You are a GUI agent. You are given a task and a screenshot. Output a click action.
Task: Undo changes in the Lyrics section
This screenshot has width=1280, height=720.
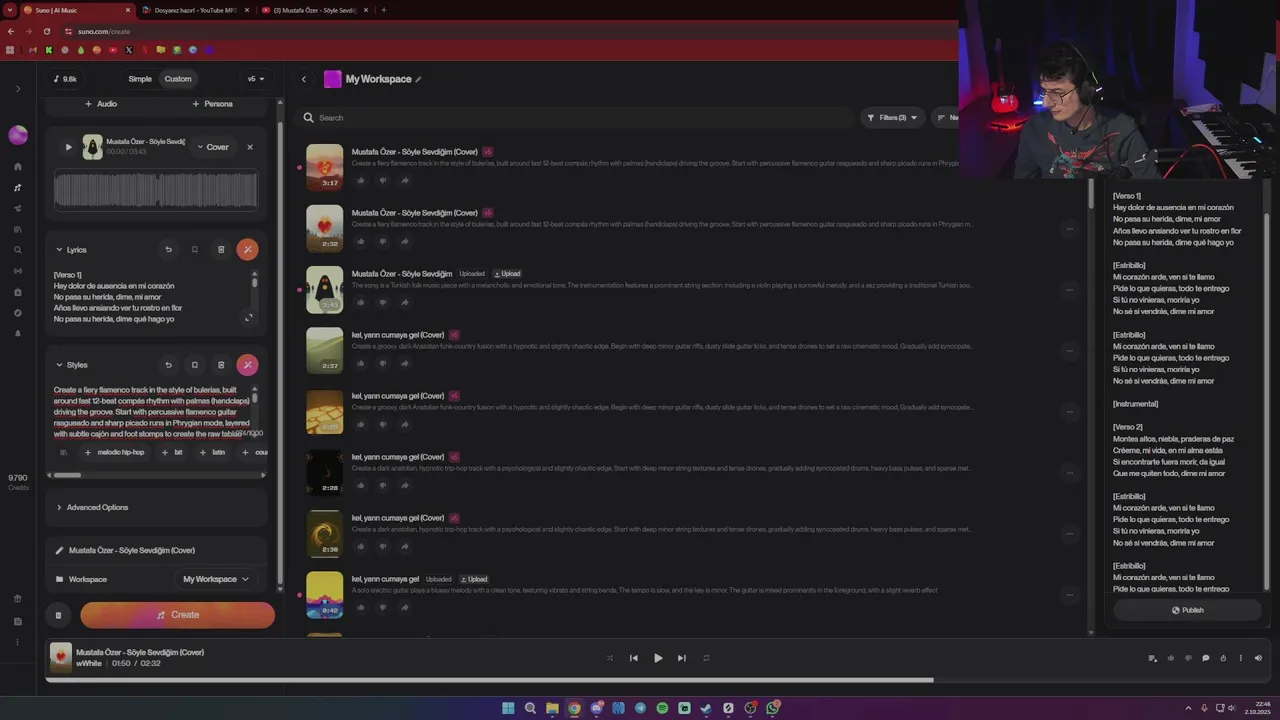click(x=168, y=249)
